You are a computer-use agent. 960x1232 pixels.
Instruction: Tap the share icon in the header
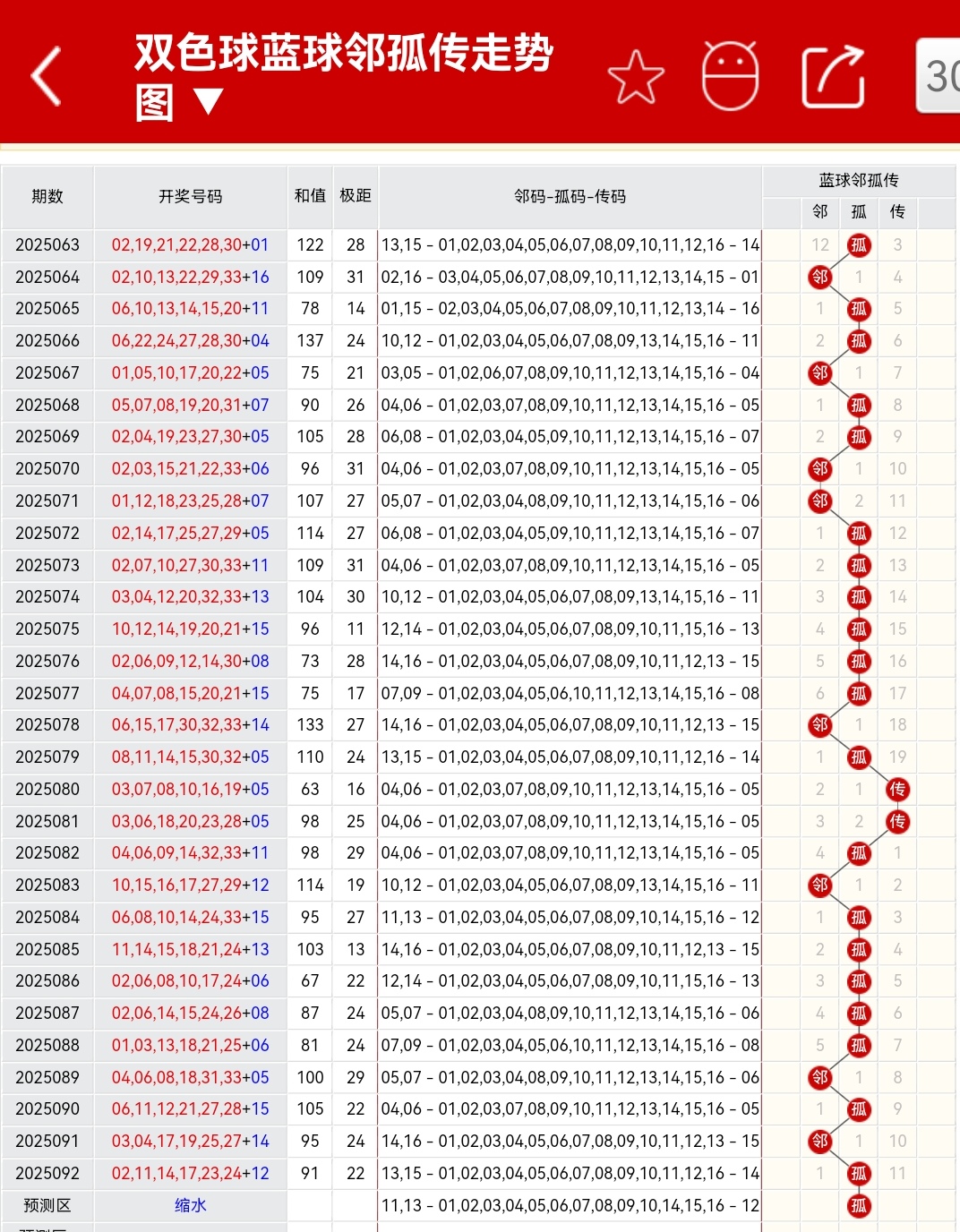834,76
